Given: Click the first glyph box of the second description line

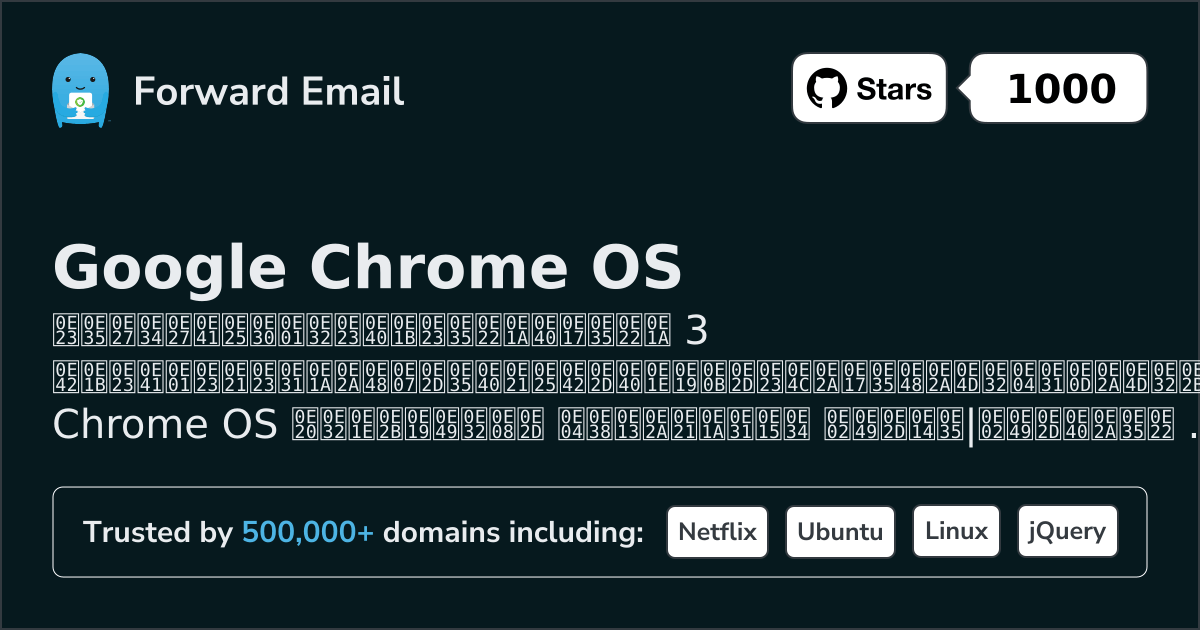Looking at the screenshot, I should 60,376.
